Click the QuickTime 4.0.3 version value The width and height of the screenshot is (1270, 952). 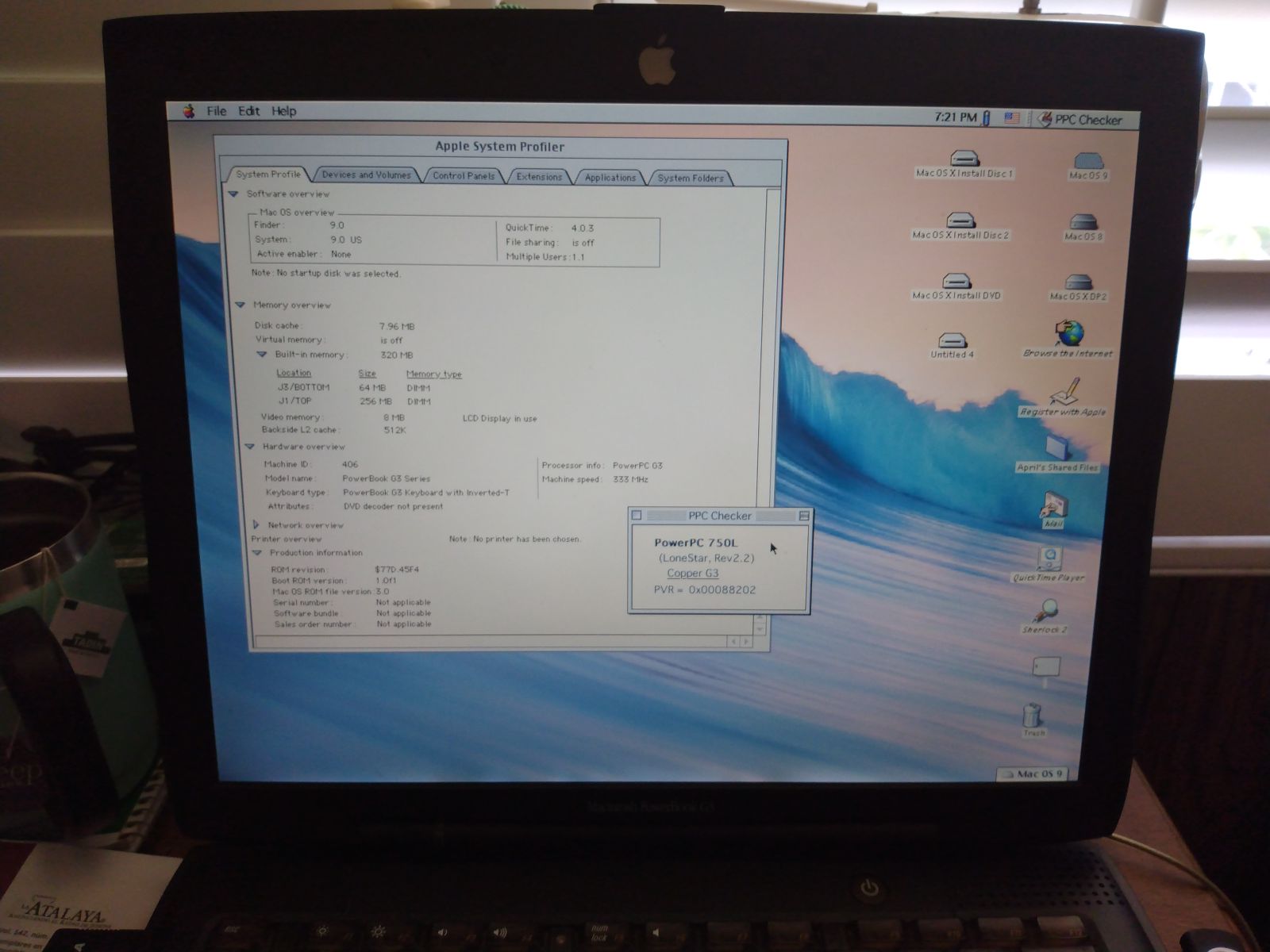click(582, 228)
